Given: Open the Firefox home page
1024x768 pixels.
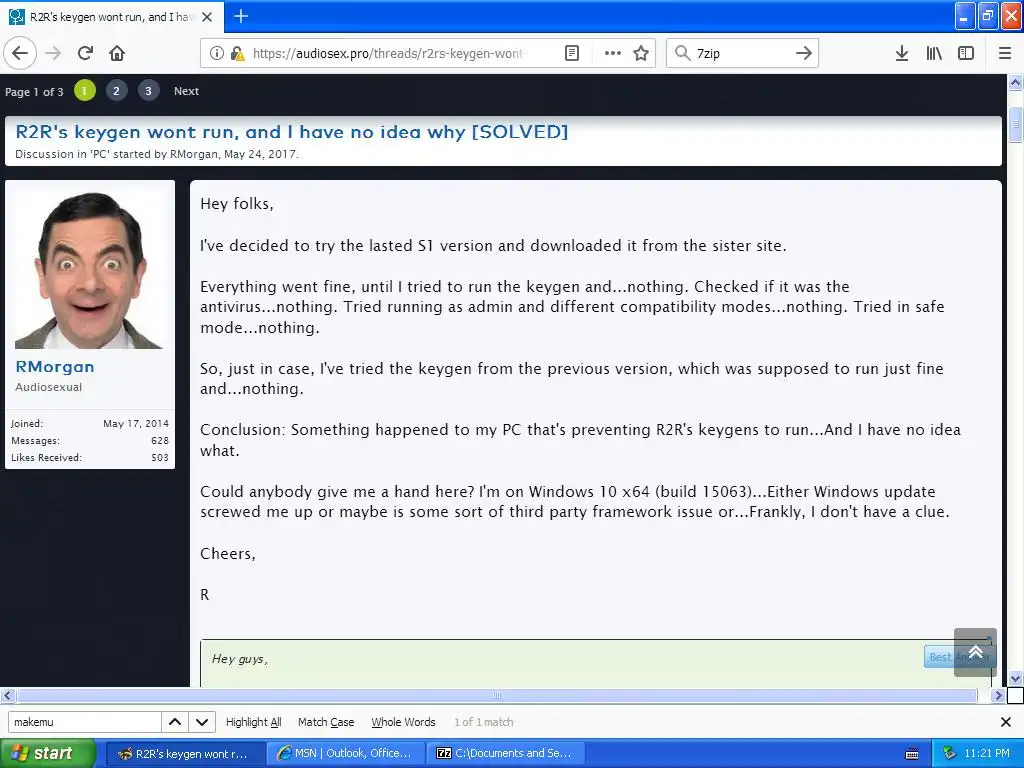Looking at the screenshot, I should [117, 53].
